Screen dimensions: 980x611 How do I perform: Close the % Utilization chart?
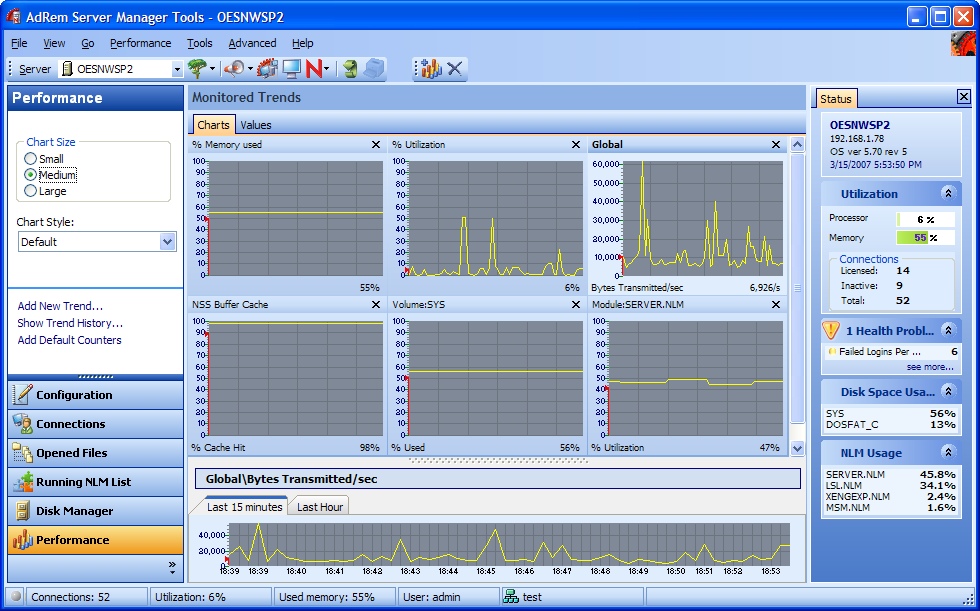point(576,144)
